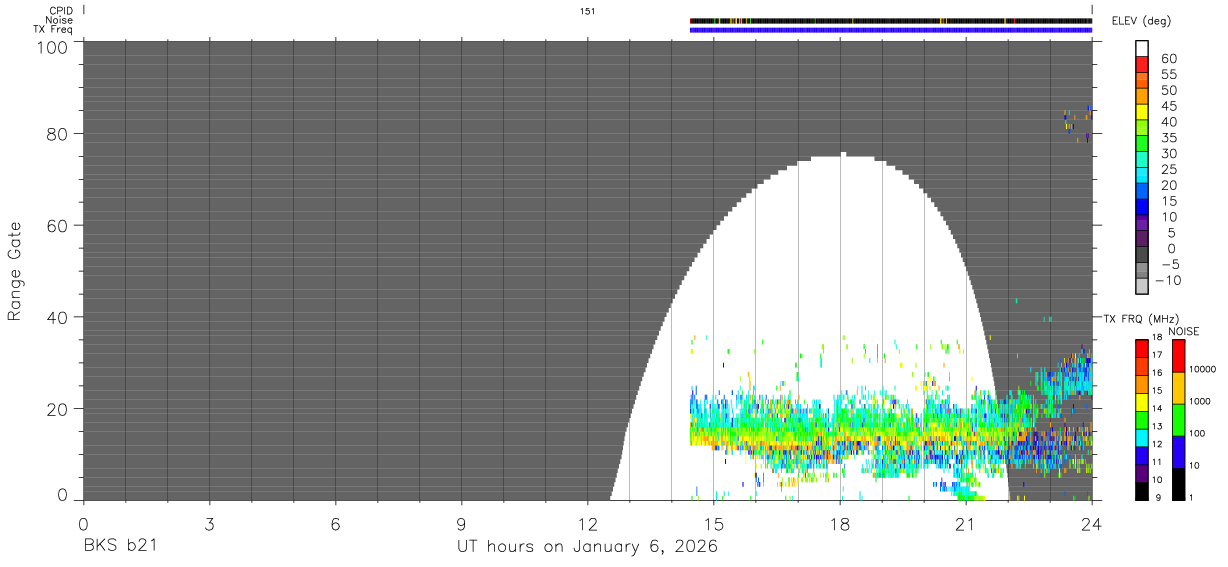The height and width of the screenshot is (567, 1228).
Task: Pick the green NOISE swatch between 100 and 1000
Action: click(1178, 420)
